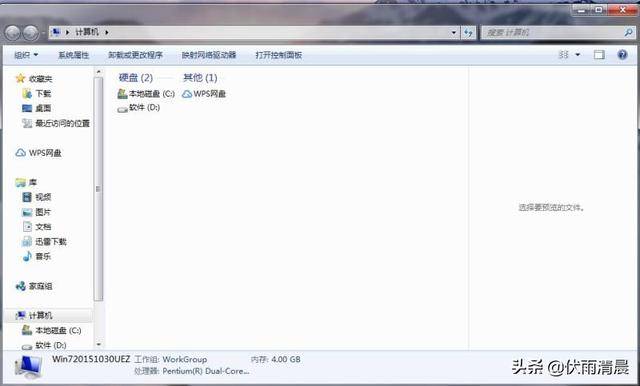Select 软件 (D:) in the sidebar tree
Viewport: 640px width, 386px height.
pyautogui.click(x=51, y=345)
